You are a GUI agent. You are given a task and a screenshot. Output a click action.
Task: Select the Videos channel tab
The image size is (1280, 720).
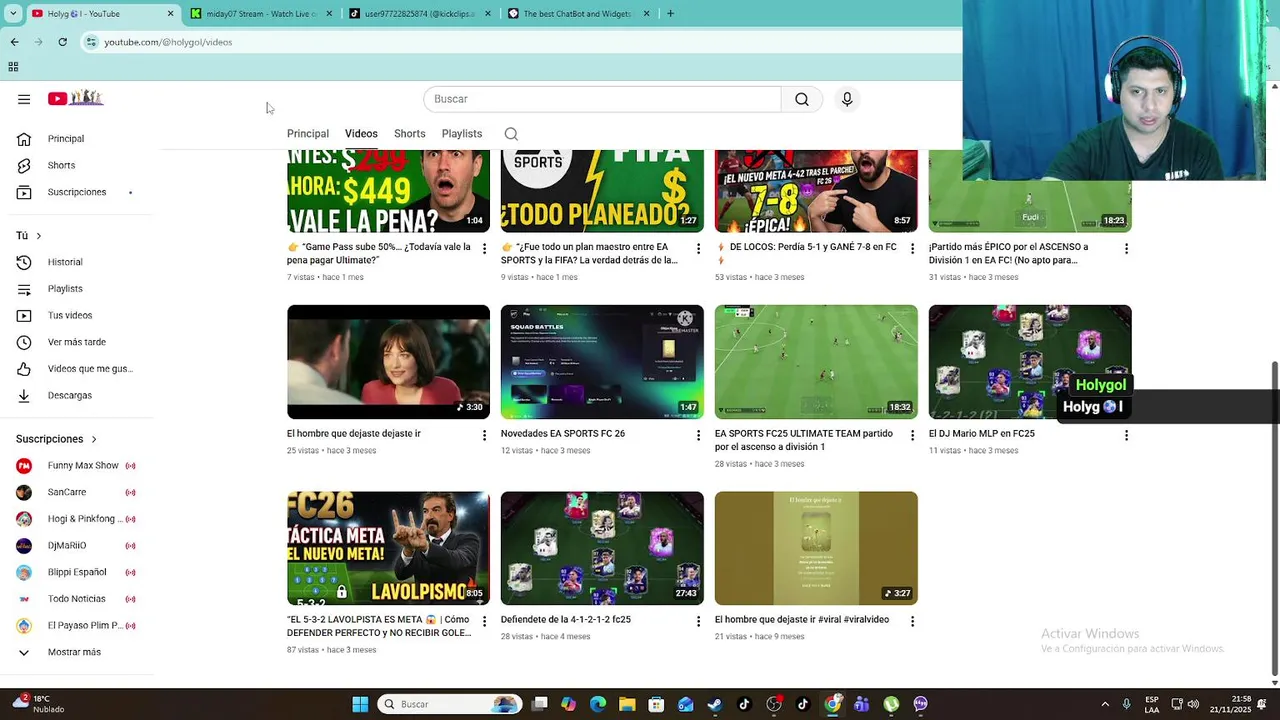[x=361, y=134]
